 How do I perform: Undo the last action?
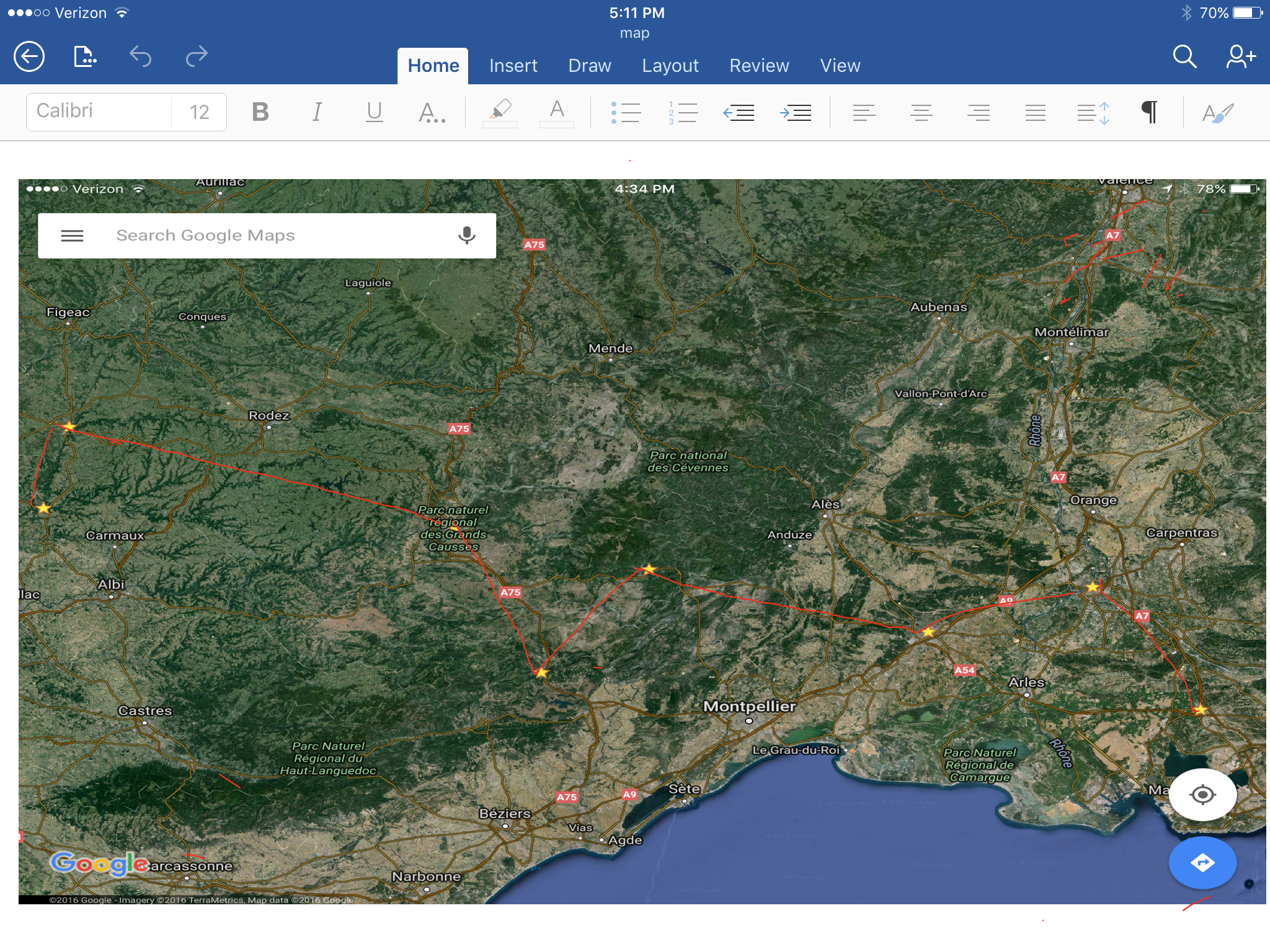point(141,57)
